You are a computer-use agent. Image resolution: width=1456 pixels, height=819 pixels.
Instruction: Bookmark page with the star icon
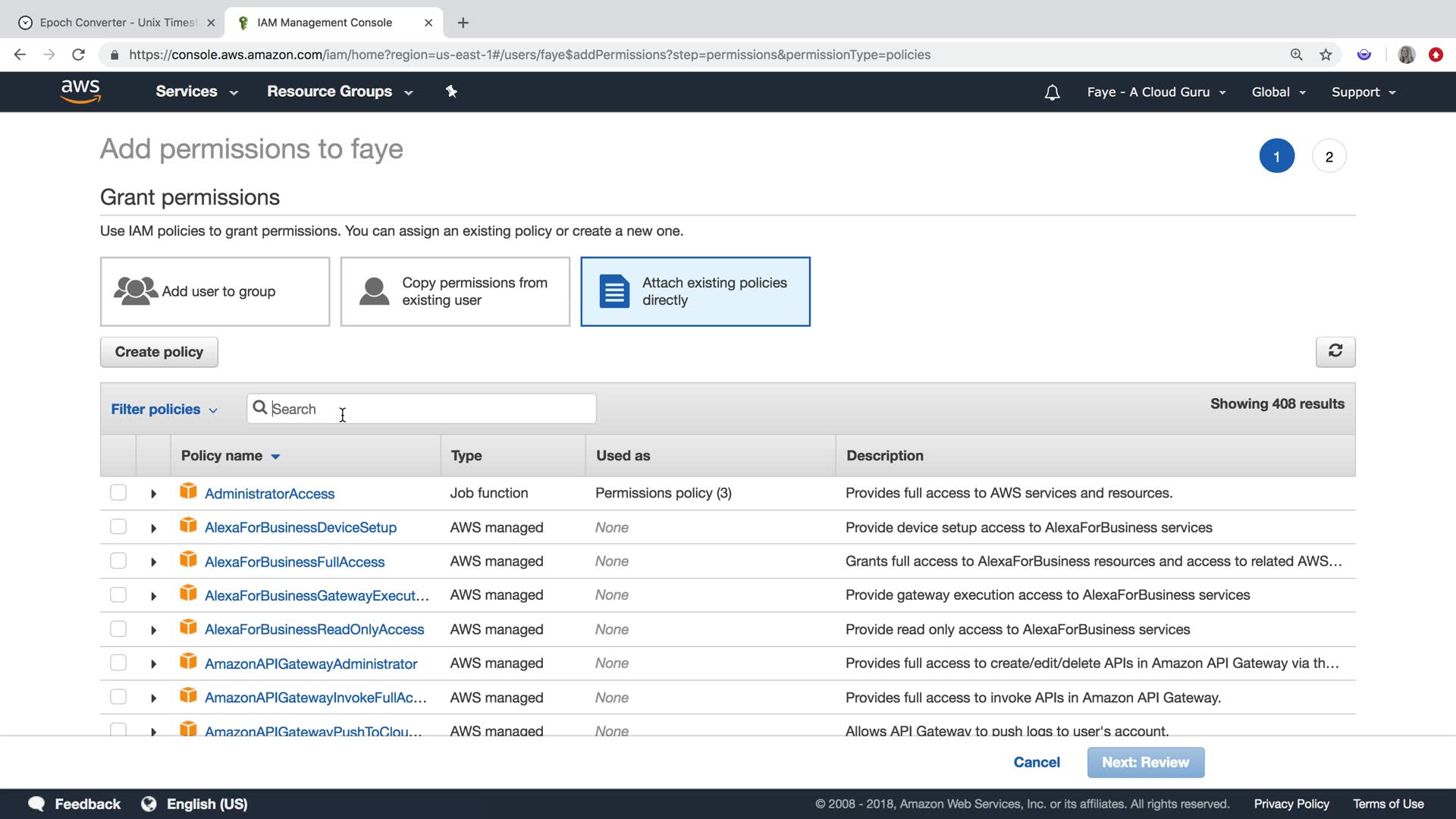[1326, 55]
